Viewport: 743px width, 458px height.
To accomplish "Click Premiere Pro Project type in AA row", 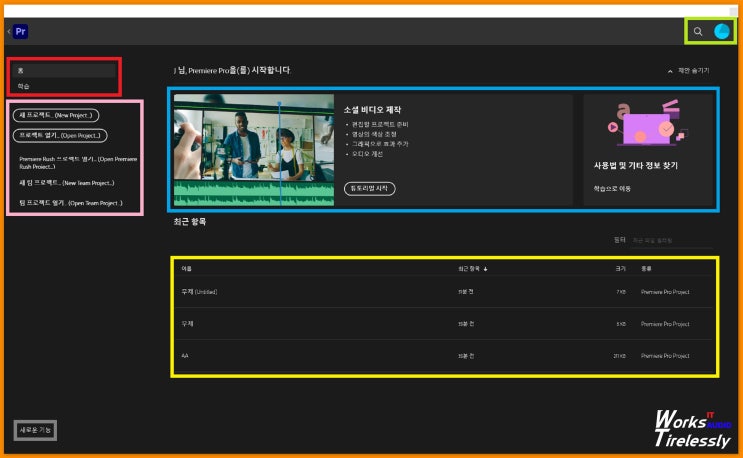I will point(665,356).
